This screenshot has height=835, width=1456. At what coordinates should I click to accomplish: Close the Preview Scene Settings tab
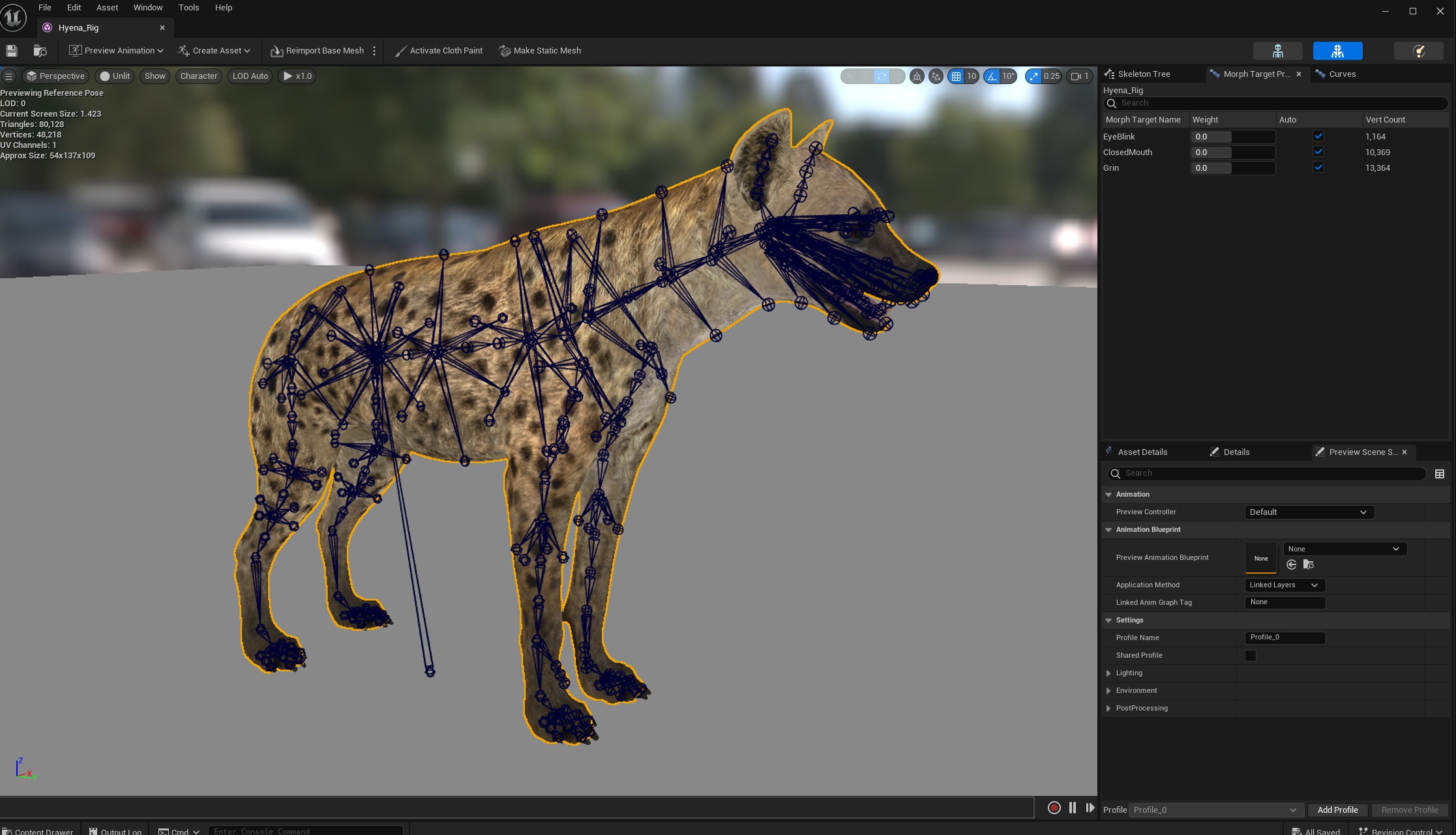point(1404,452)
